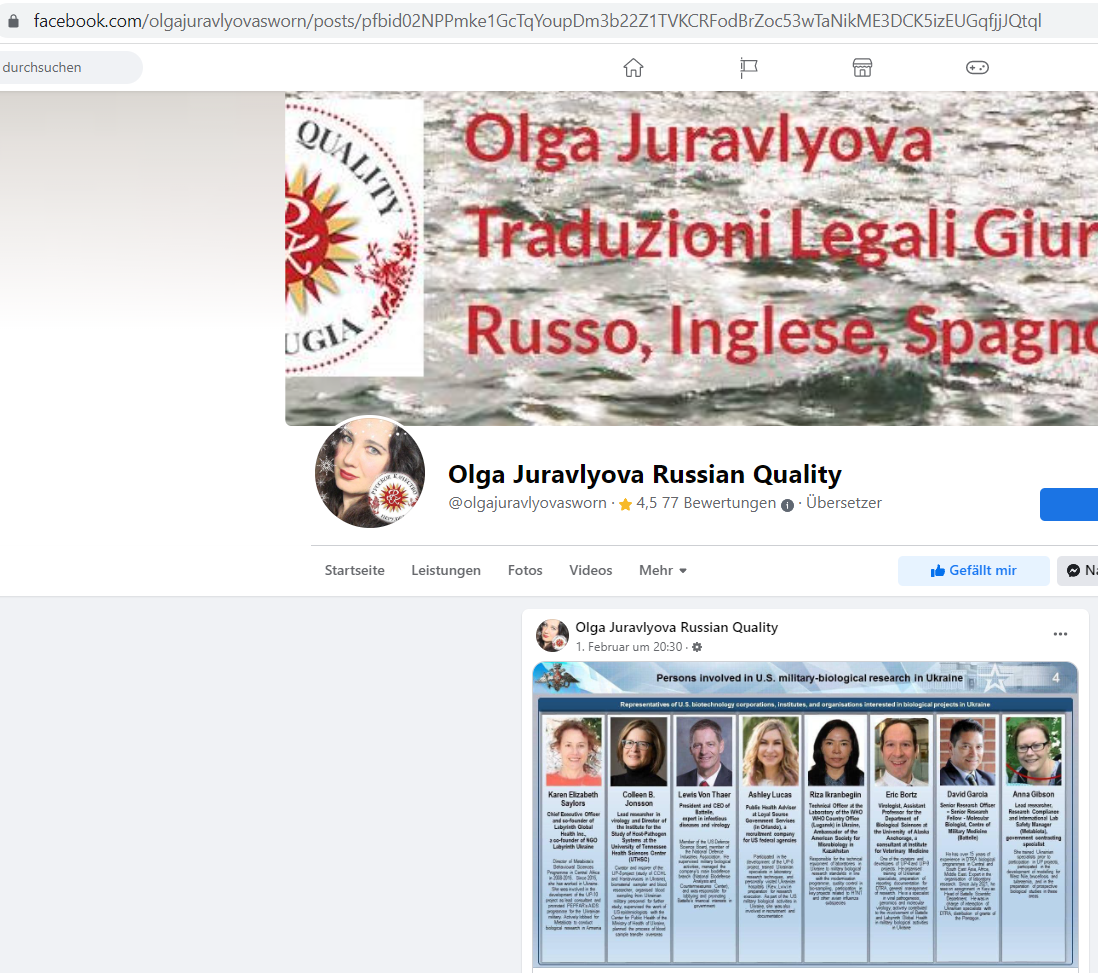Screen dimensions: 1098x973
Task: Click the post timestamp 1. Februar um 20:30
Action: pyautogui.click(x=629, y=647)
